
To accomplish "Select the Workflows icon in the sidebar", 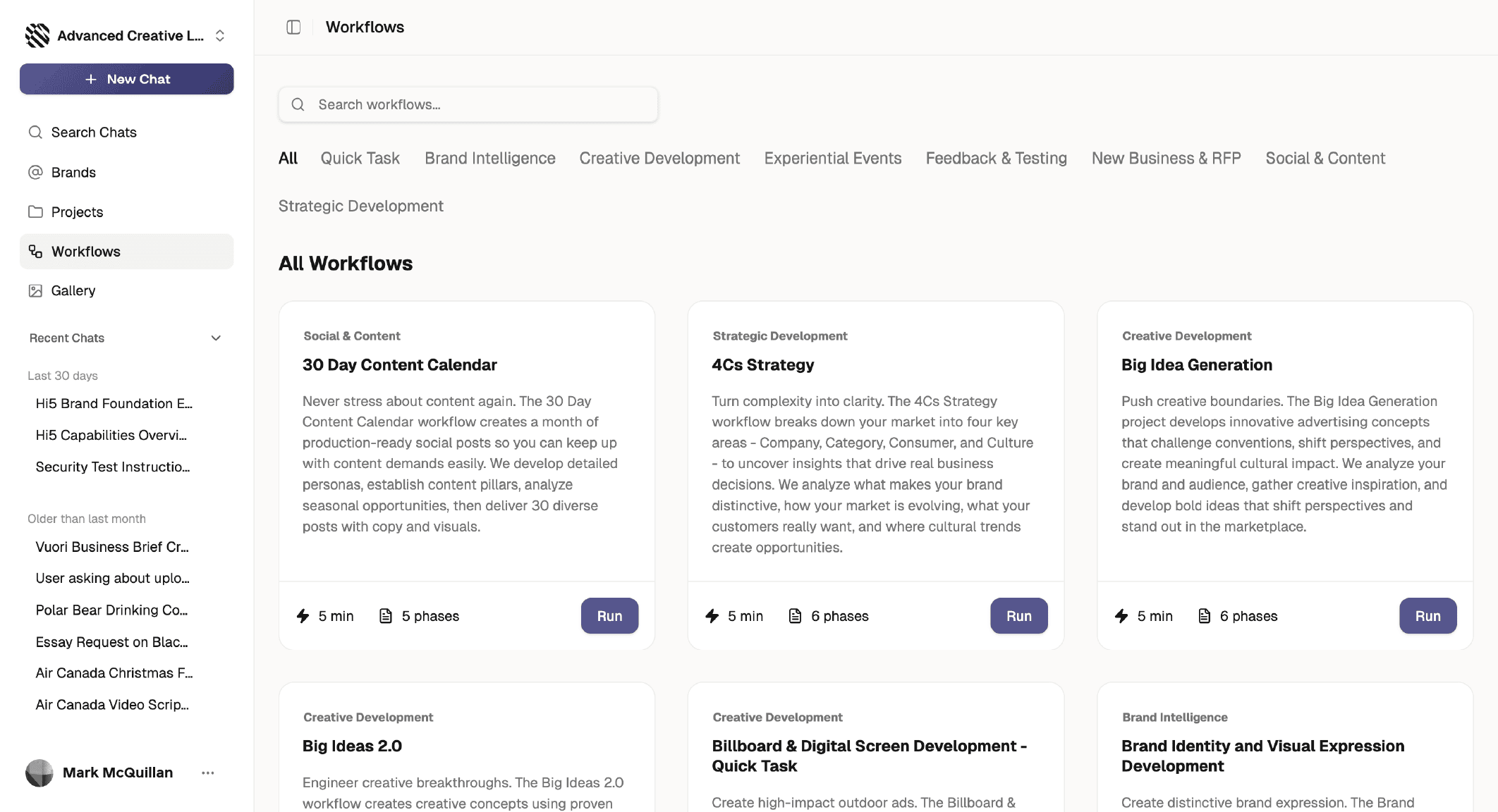I will click(35, 251).
